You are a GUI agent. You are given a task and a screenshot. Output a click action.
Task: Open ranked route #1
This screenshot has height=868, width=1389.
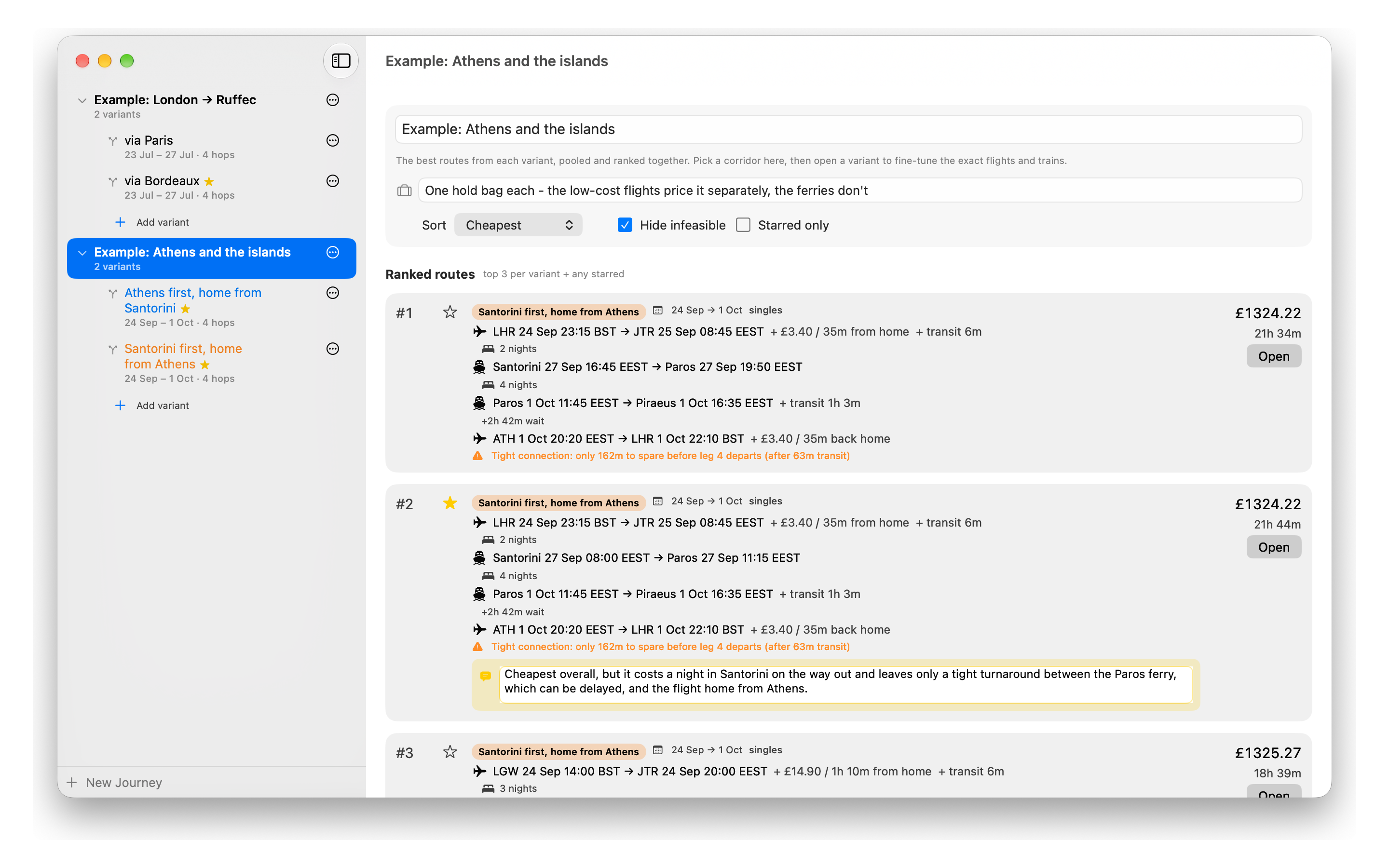click(1273, 356)
